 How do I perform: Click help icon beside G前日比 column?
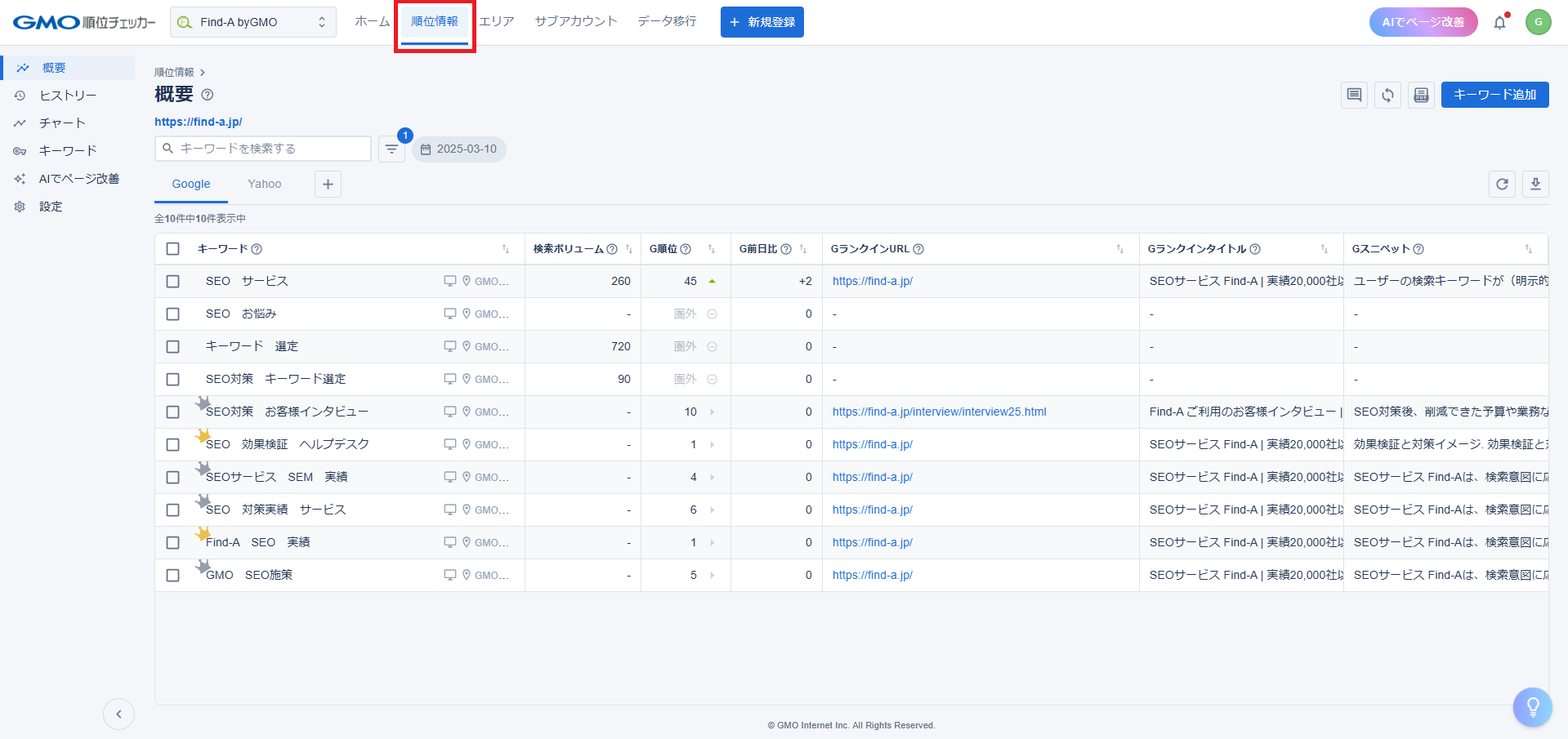786,249
